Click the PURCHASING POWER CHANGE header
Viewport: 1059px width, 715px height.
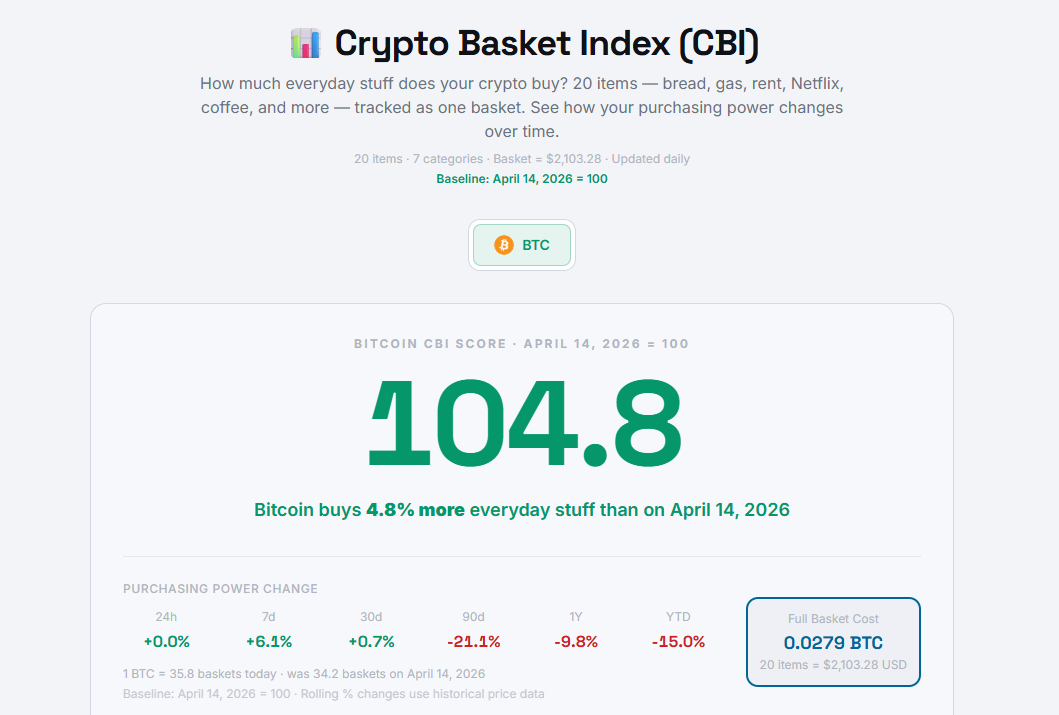tap(220, 589)
